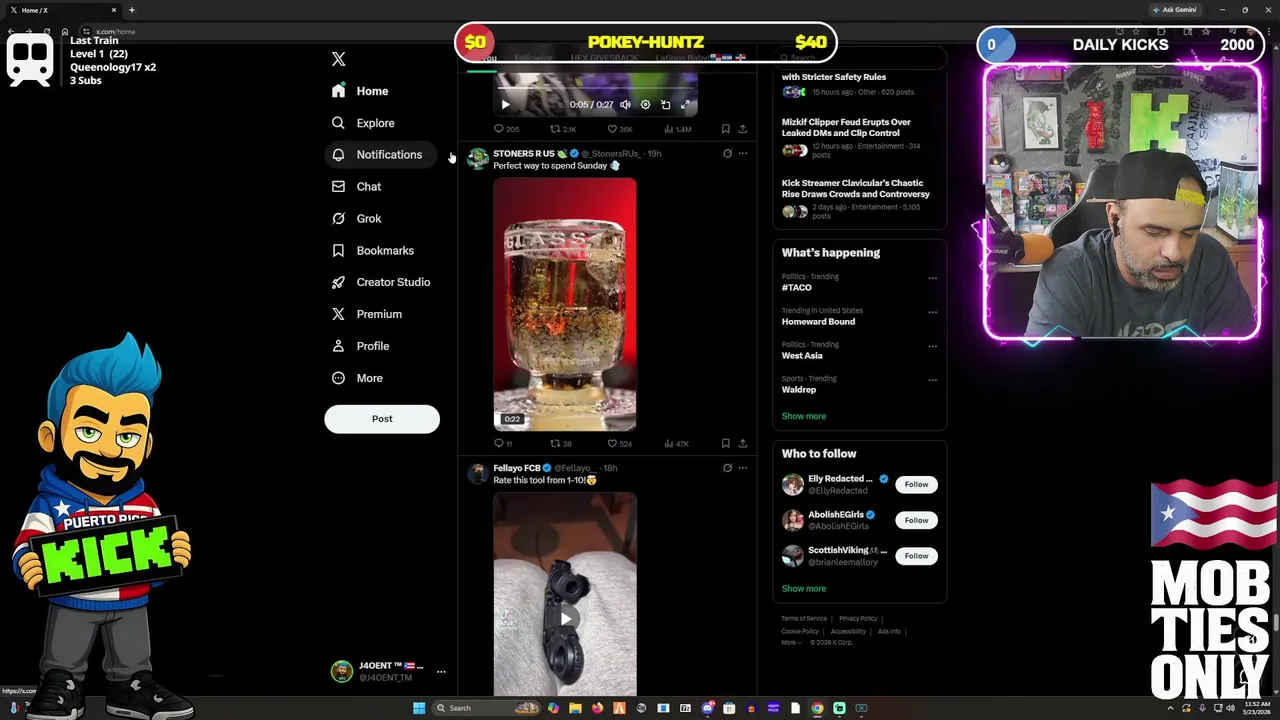Toggle picture-in-picture on the video
1280x720 pixels.
click(x=665, y=104)
